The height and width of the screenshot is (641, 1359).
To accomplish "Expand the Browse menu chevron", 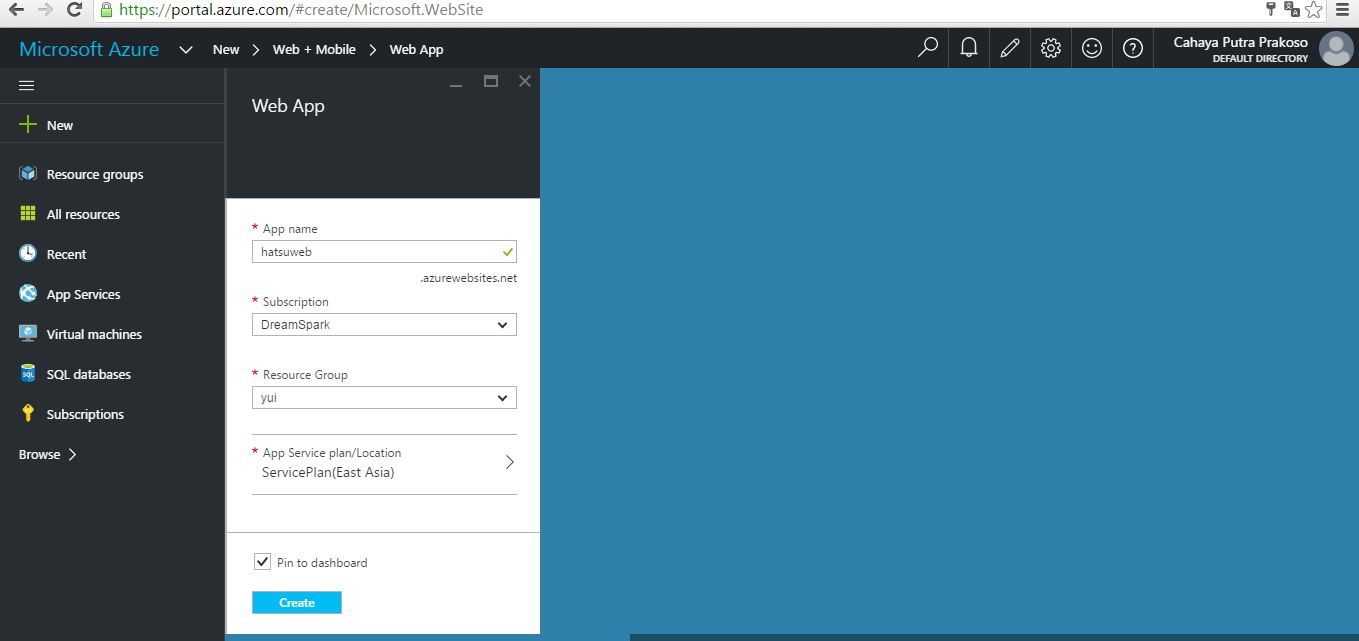I will click(x=71, y=454).
